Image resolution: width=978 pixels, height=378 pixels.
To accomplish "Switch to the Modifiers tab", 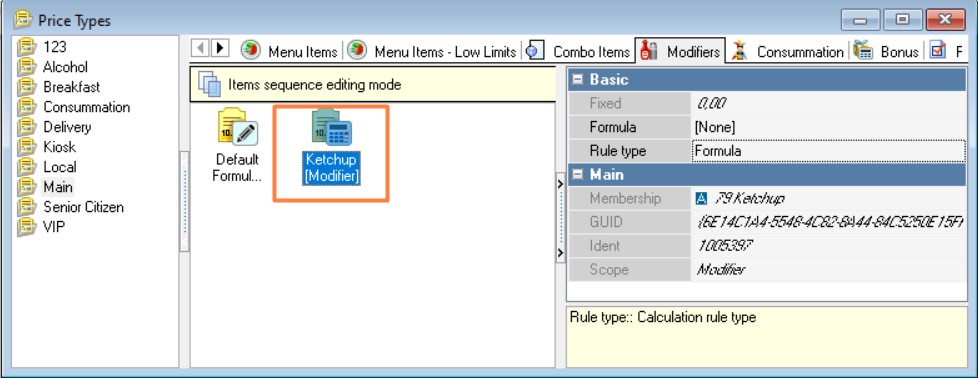I will 680,51.
